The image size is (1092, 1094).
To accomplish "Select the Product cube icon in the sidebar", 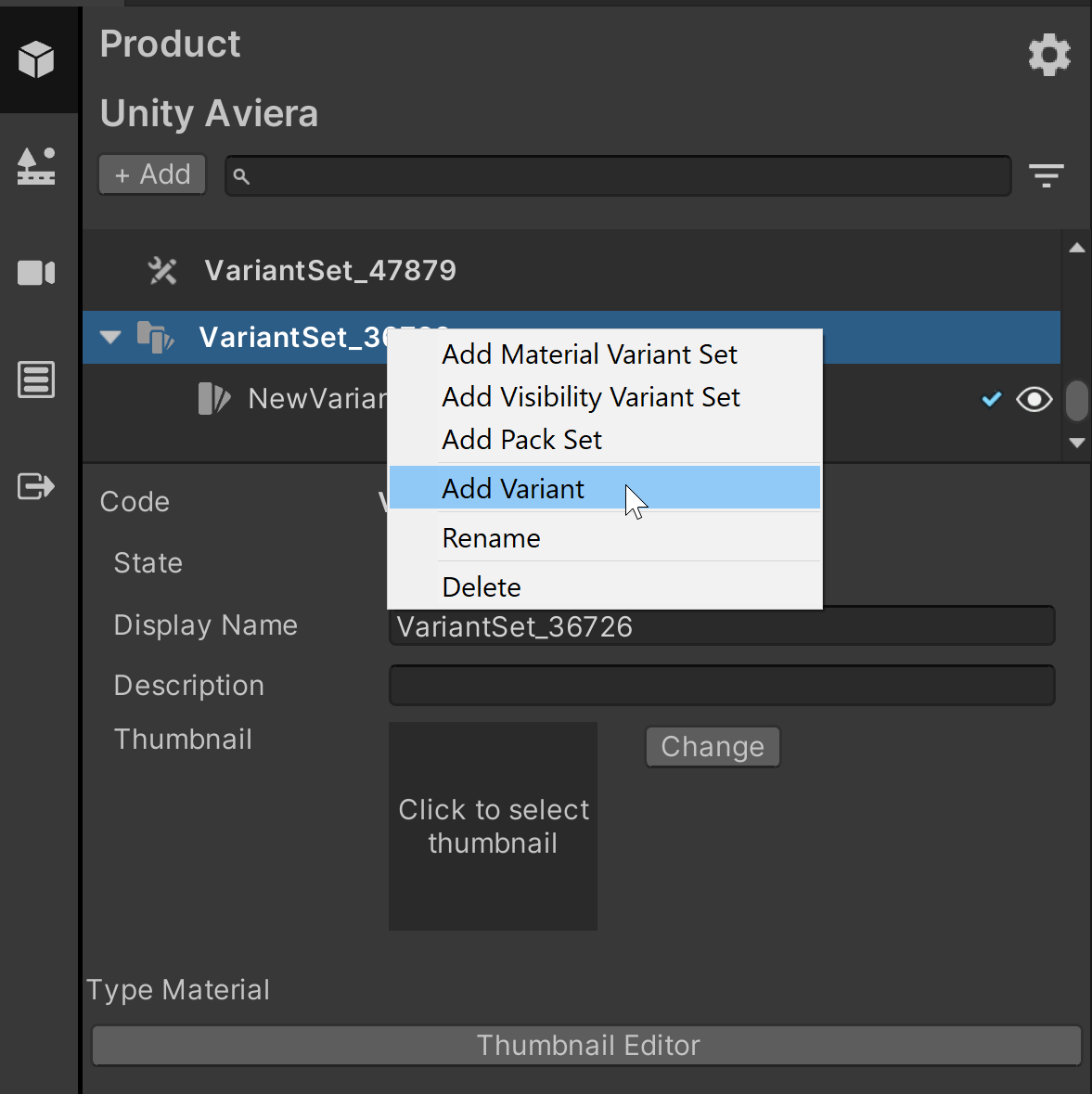I will point(37,58).
